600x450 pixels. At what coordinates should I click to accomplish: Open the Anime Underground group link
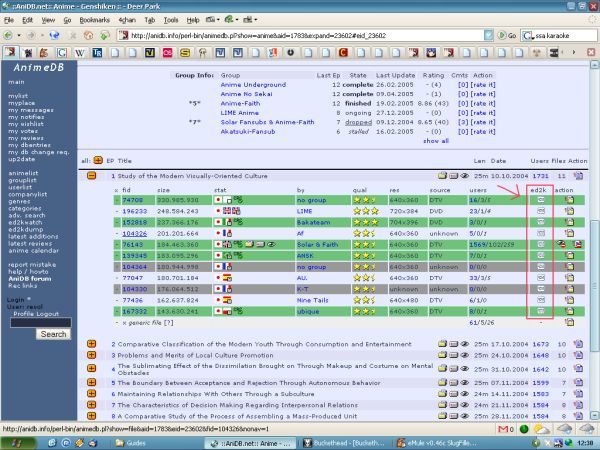tap(253, 85)
